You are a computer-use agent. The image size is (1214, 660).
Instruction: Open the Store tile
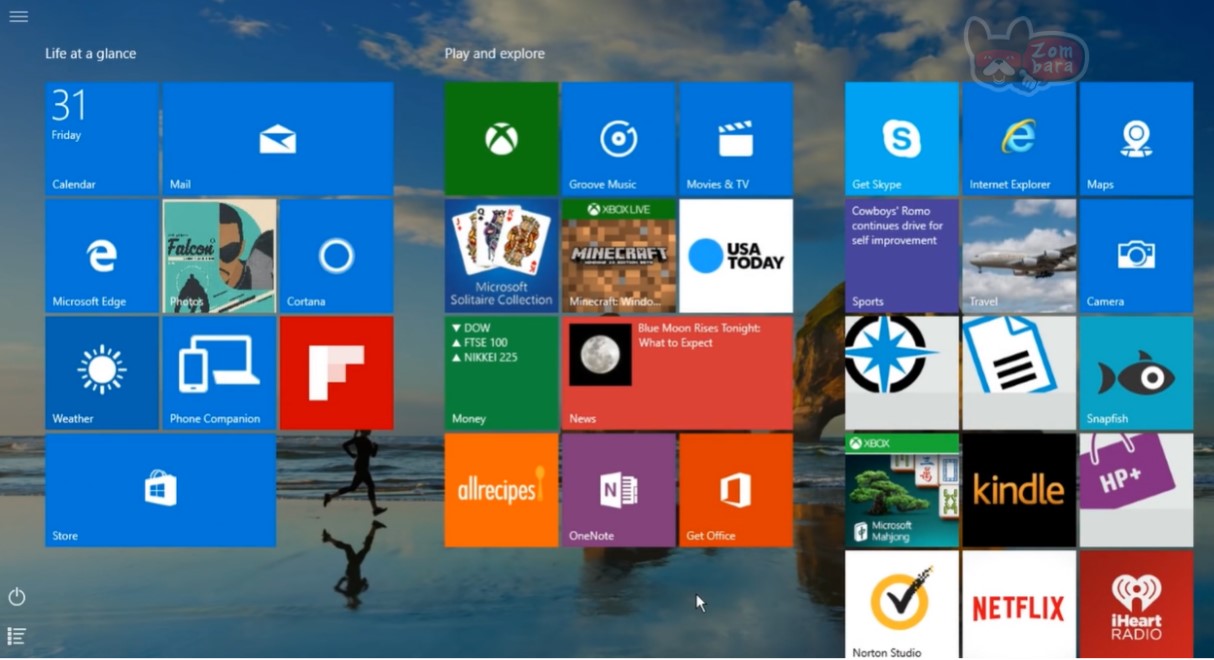[x=160, y=490]
